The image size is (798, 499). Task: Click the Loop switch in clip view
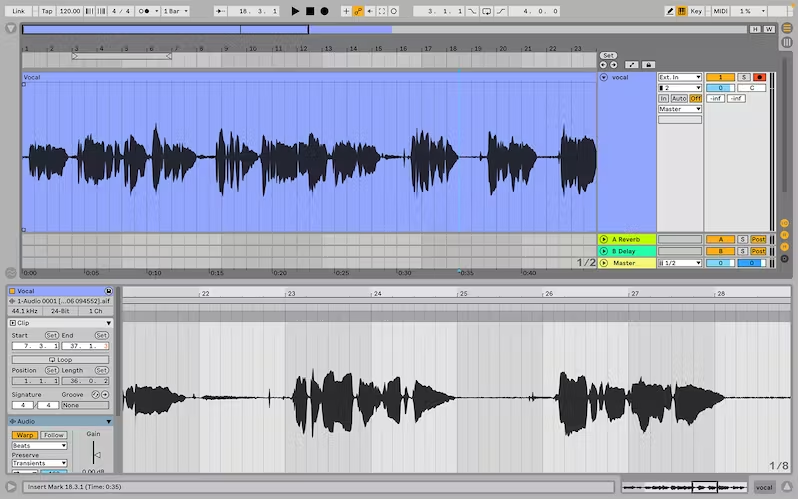pyautogui.click(x=60, y=359)
